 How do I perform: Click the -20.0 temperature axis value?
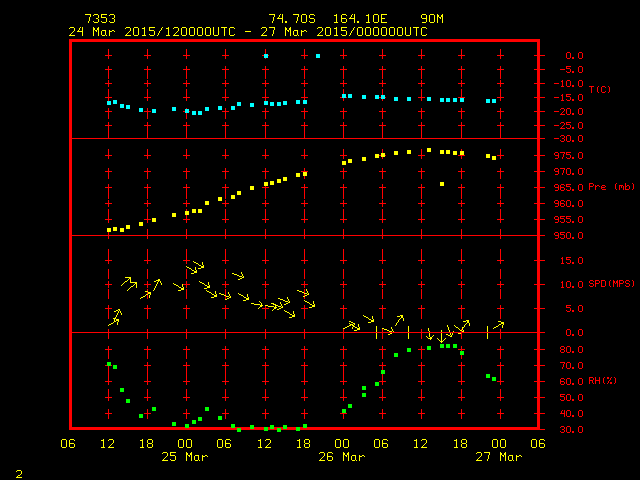[x=569, y=111]
